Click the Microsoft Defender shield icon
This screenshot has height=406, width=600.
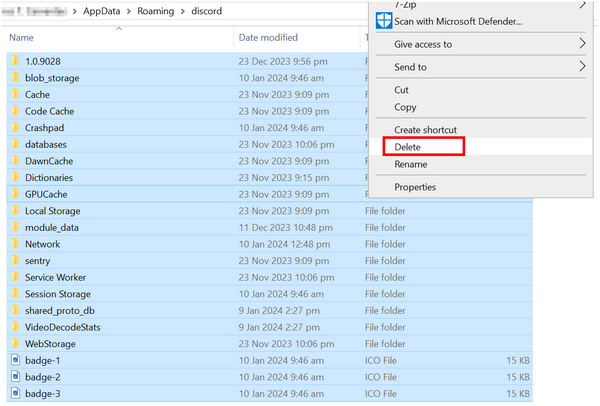[x=382, y=21]
